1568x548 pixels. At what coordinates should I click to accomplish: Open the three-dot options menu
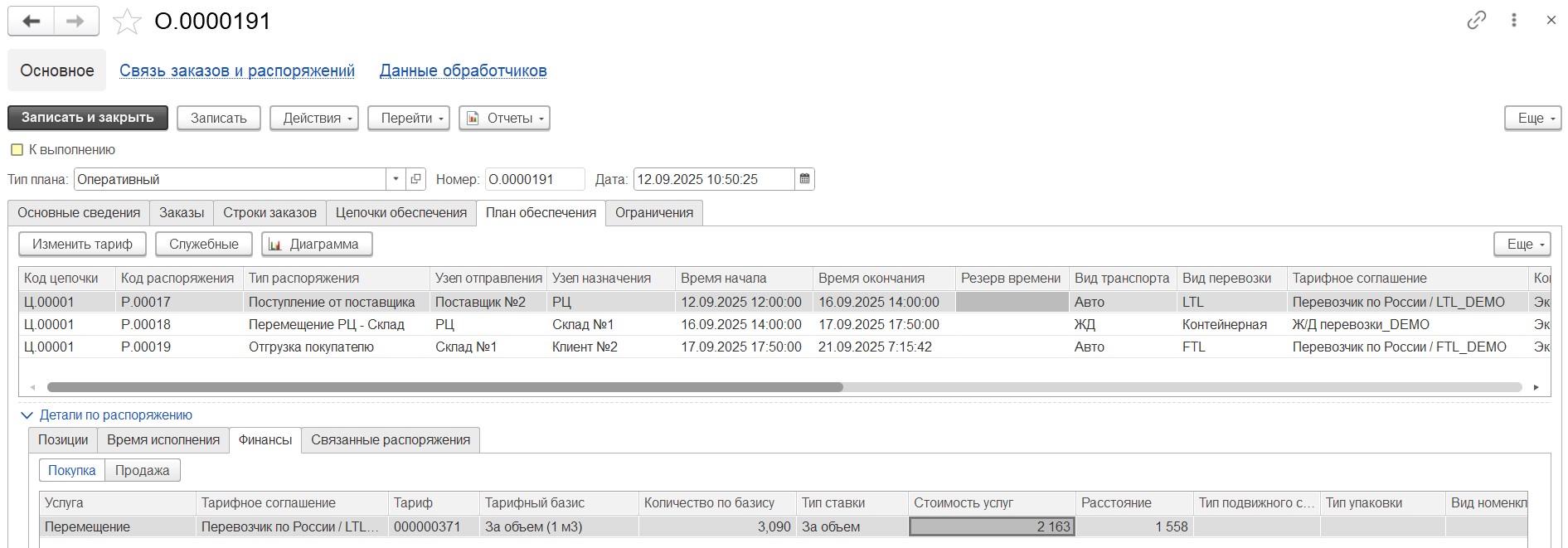(x=1514, y=21)
